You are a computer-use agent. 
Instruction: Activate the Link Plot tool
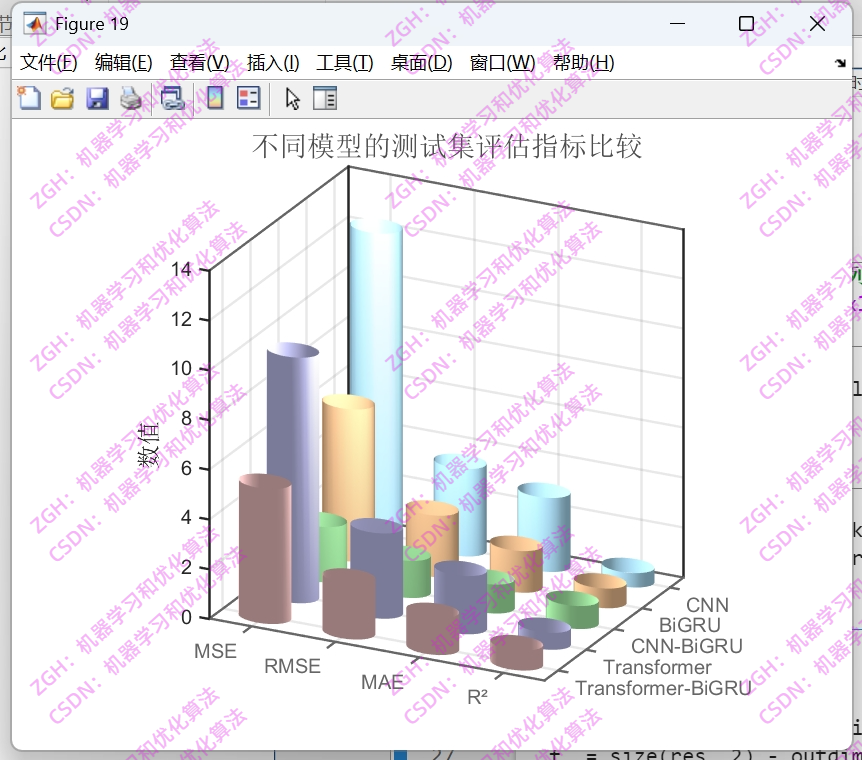(x=171, y=98)
